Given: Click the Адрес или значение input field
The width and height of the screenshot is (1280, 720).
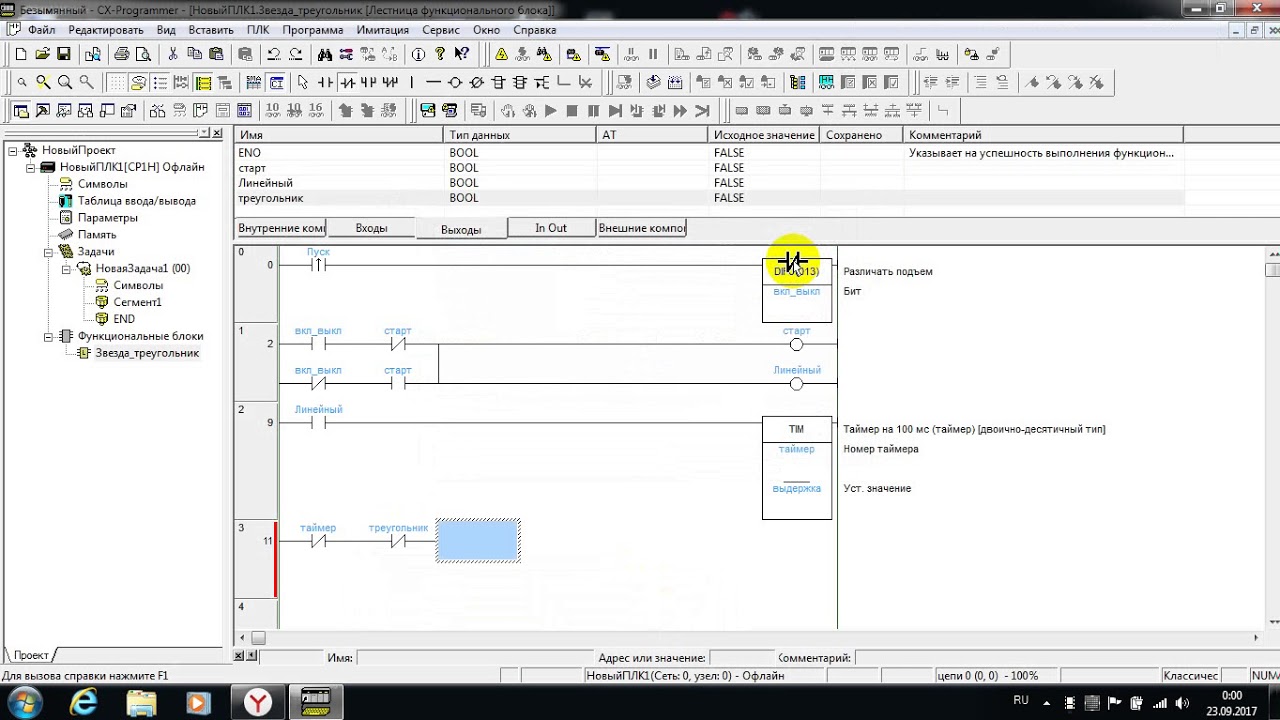Looking at the screenshot, I should coord(742,658).
